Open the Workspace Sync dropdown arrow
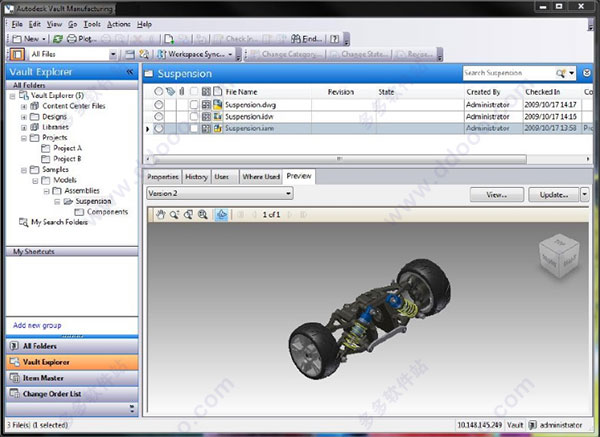Viewport: 600px width, 437px height. coord(230,54)
